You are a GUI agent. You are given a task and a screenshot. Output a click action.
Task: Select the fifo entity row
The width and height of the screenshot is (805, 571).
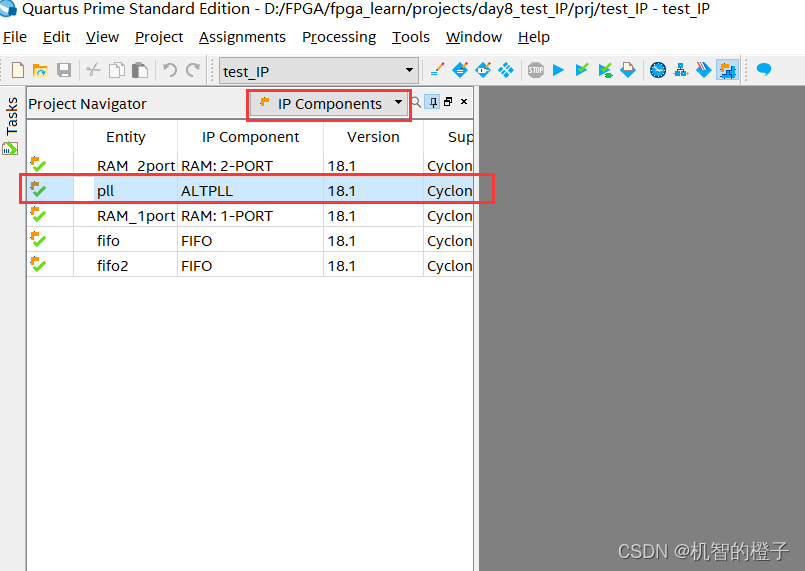click(x=250, y=240)
